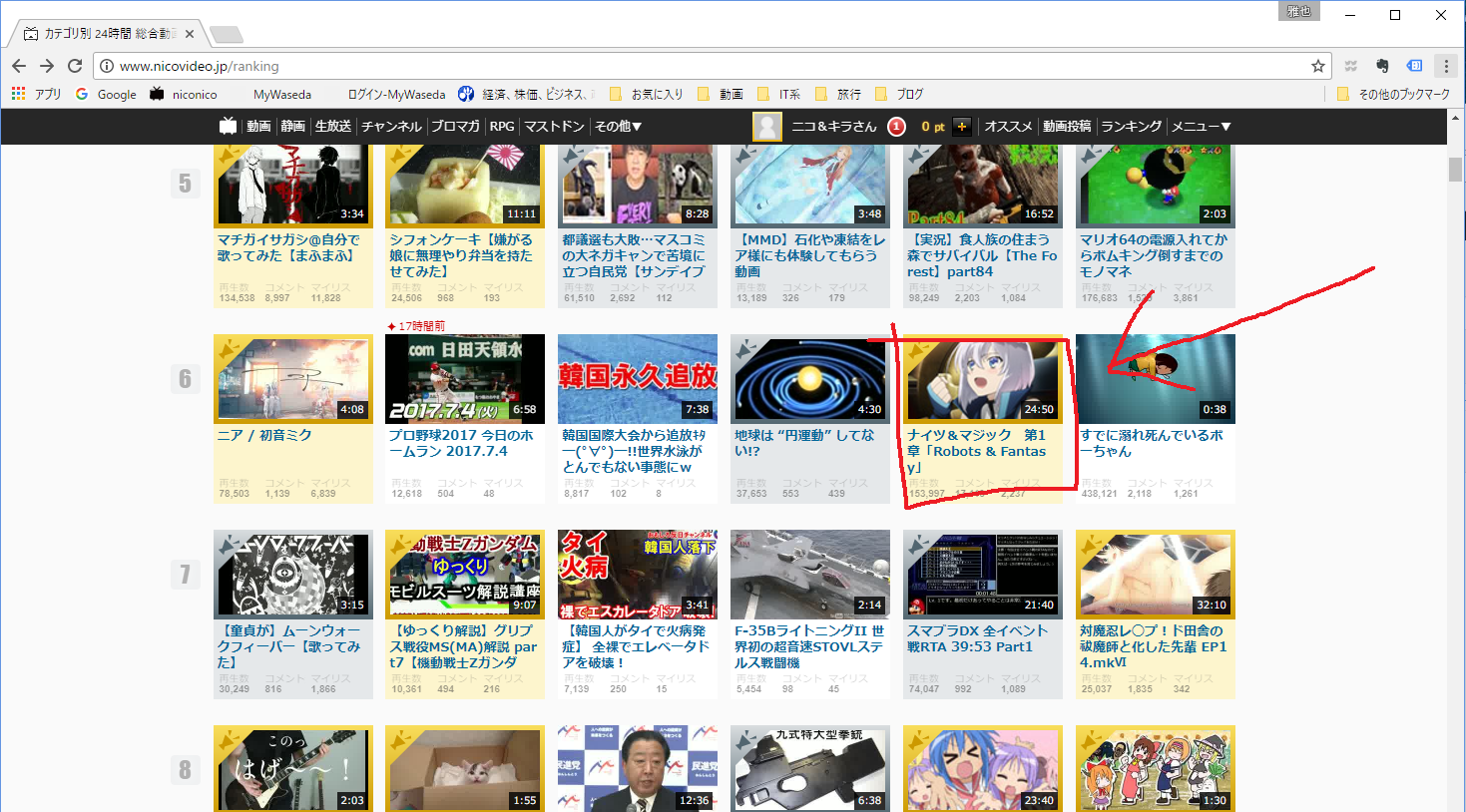
Task: Open the cat in box 1:55 thumbnail
Action: click(x=465, y=768)
